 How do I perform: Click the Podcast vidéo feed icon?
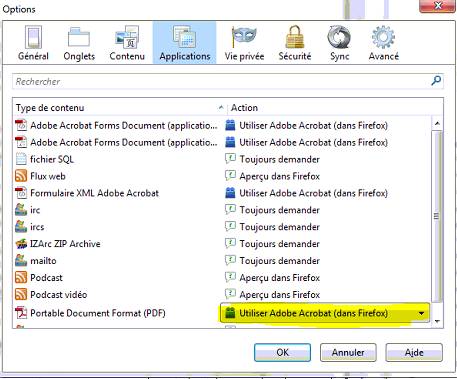pyautogui.click(x=21, y=294)
